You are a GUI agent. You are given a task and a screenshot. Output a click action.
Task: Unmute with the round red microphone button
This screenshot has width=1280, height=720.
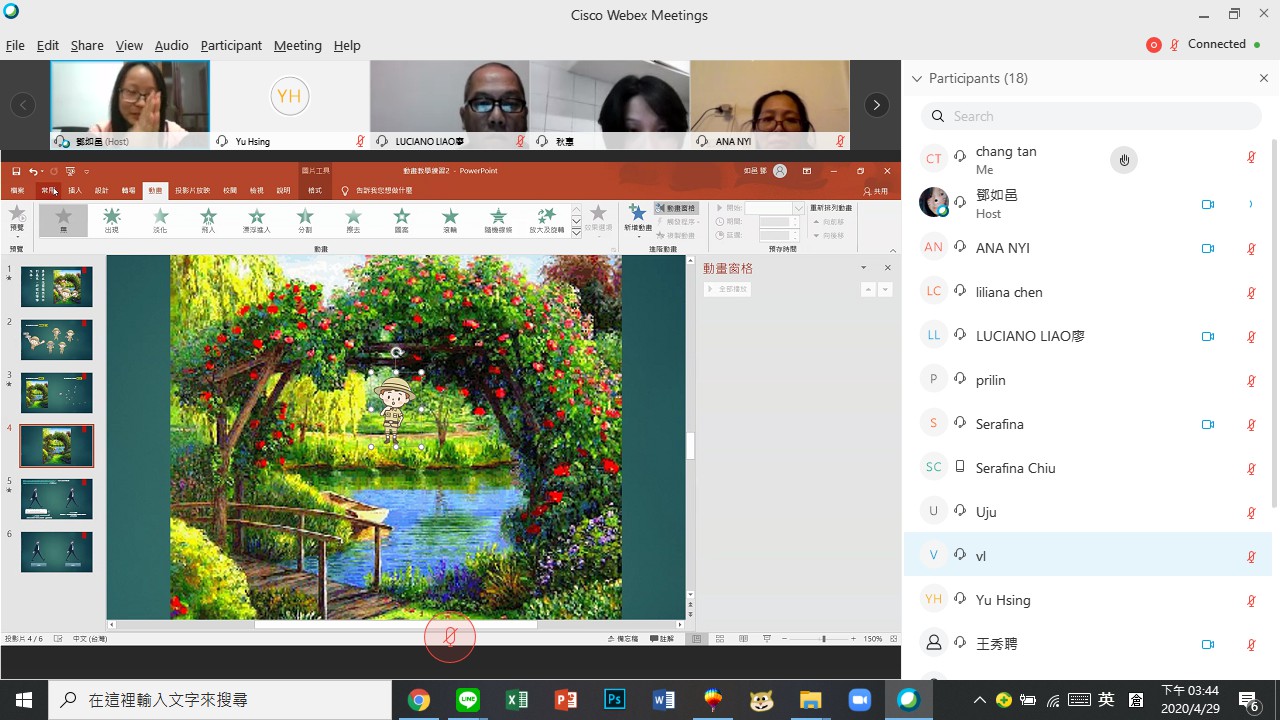[450, 636]
